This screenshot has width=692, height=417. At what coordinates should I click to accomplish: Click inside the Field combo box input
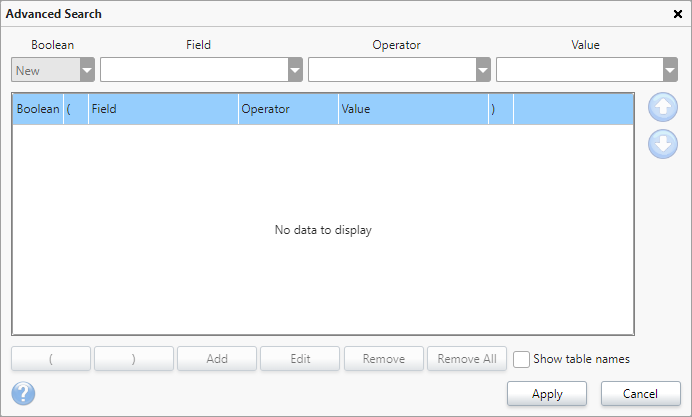(x=194, y=70)
